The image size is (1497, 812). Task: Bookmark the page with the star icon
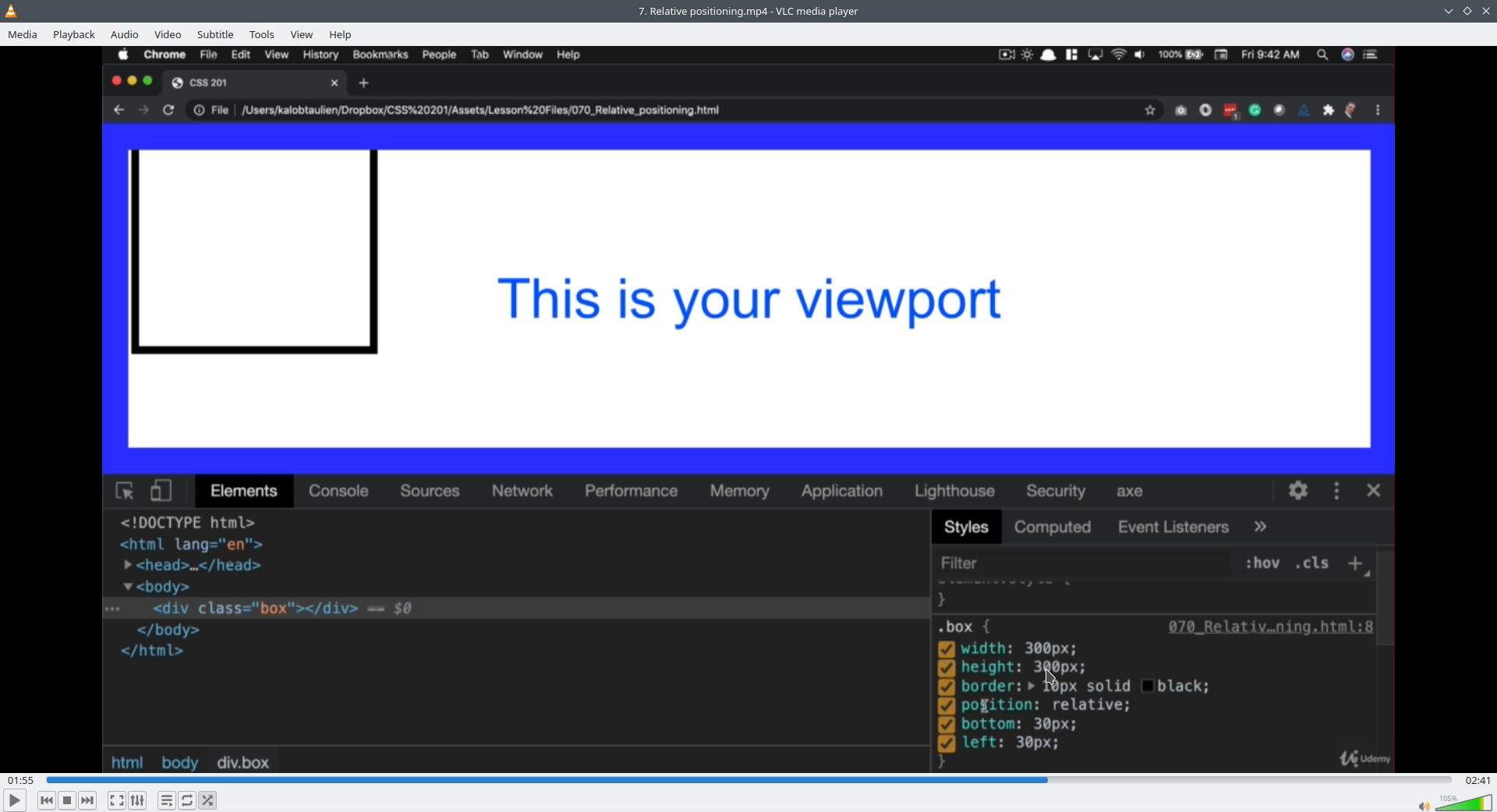(1150, 111)
